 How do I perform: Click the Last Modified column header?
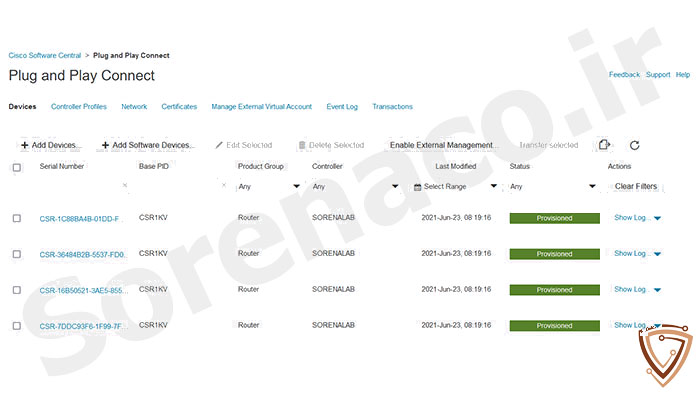[456, 166]
